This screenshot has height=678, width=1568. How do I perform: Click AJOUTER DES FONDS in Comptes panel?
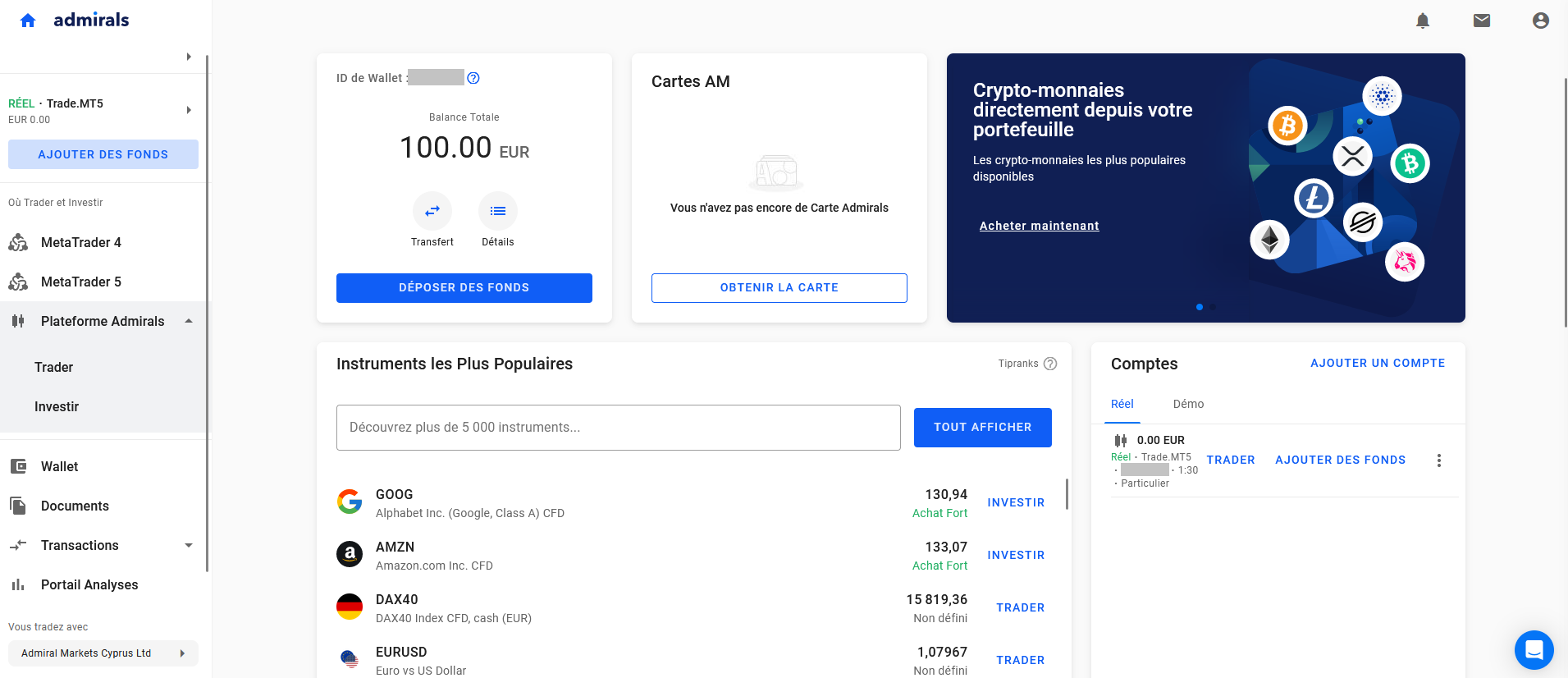point(1340,460)
